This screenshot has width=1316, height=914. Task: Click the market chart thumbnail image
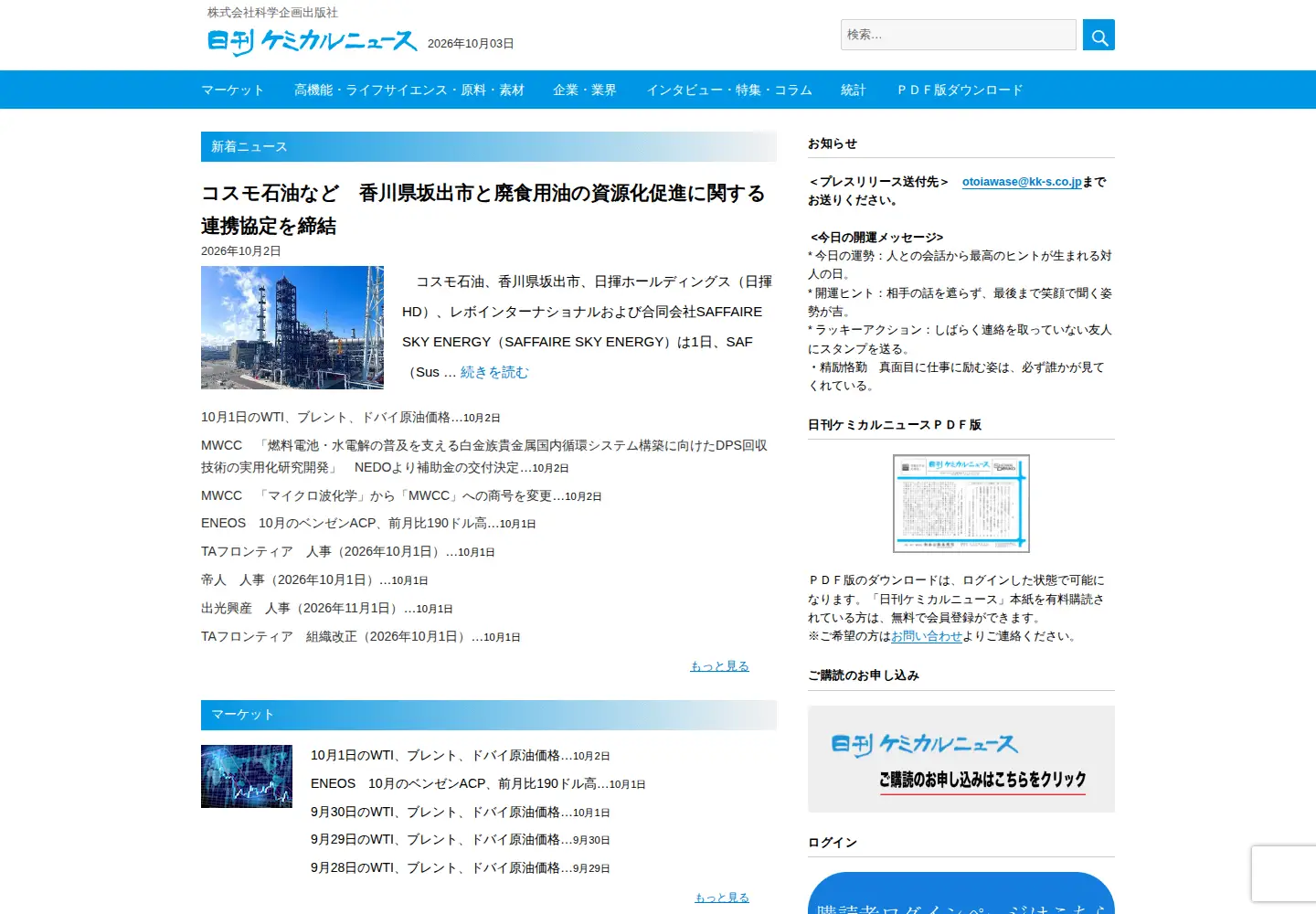247,776
